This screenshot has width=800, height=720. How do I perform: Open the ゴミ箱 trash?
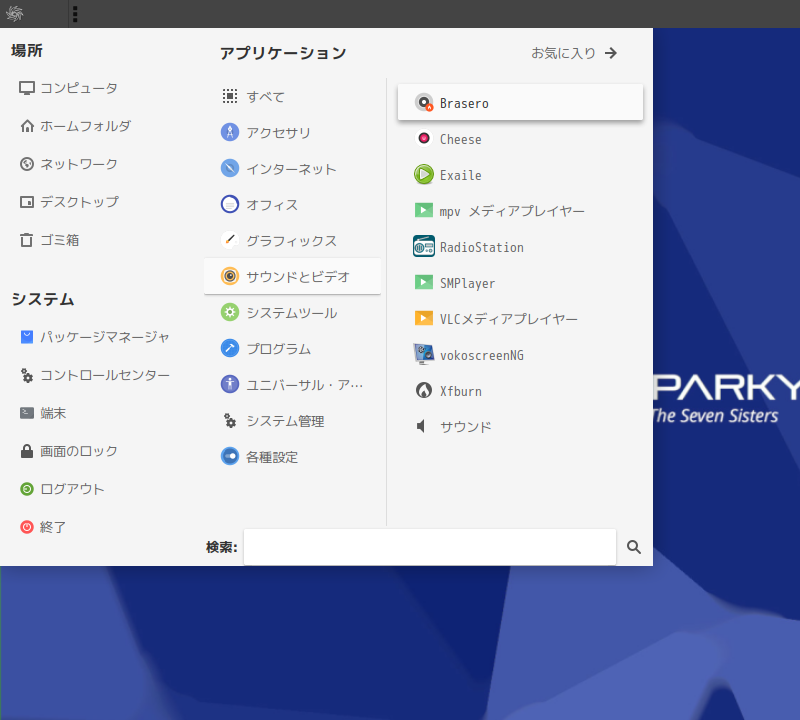[49, 240]
